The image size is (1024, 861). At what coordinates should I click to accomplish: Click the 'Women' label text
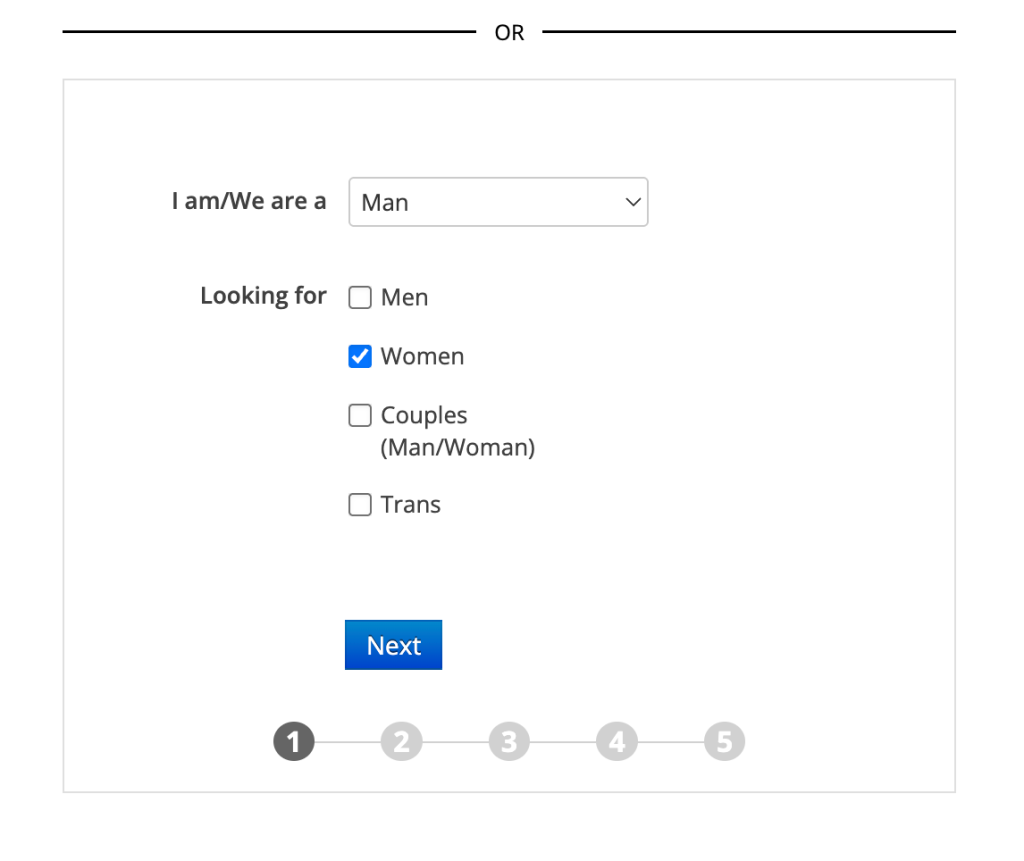click(422, 357)
